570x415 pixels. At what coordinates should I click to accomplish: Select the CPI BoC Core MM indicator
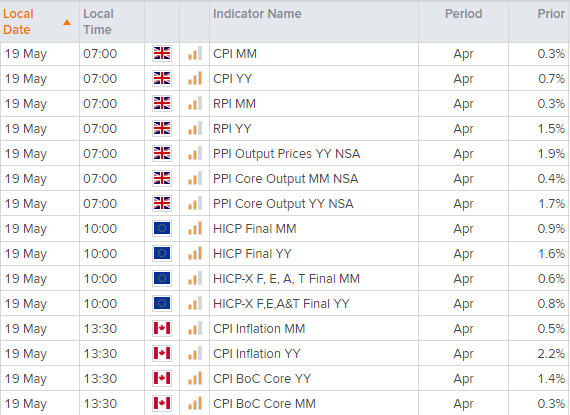click(264, 404)
